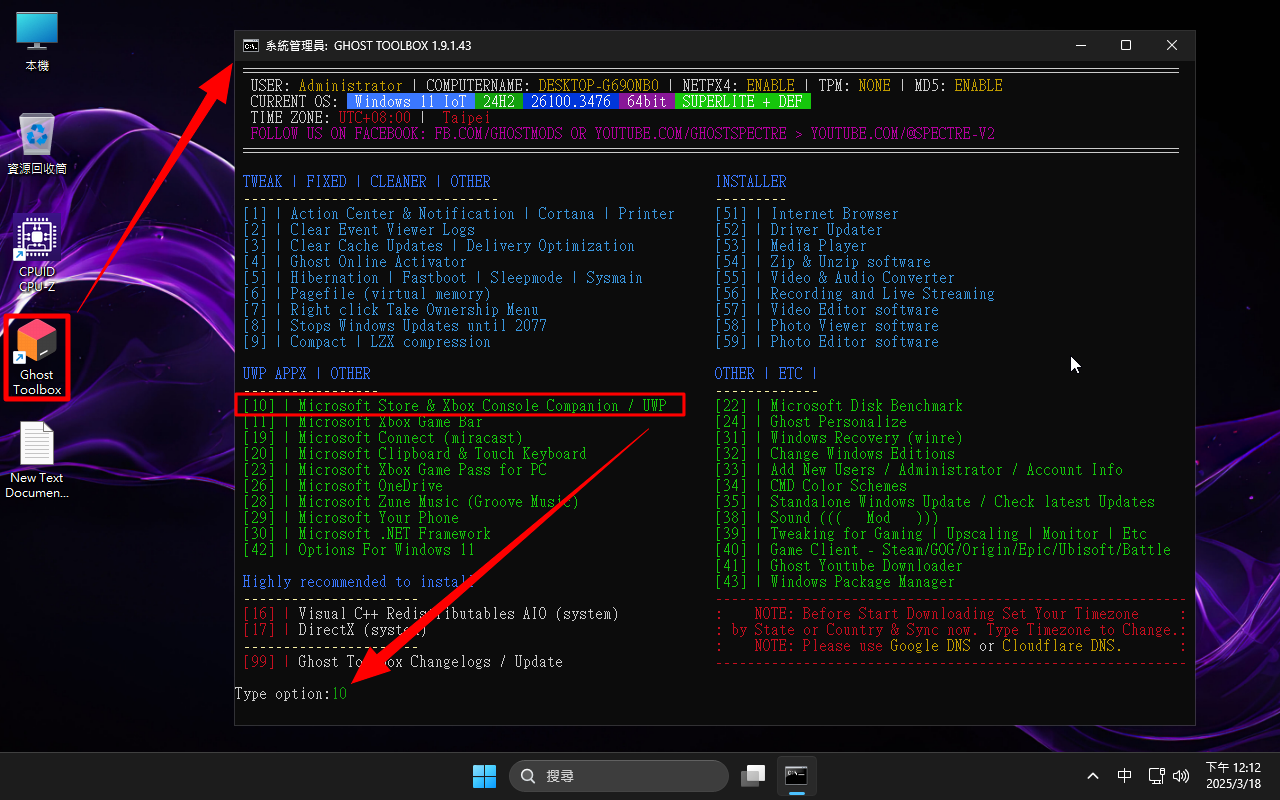Close the Ghost Toolbox window
Screen dimensions: 1280x800
tap(1172, 46)
